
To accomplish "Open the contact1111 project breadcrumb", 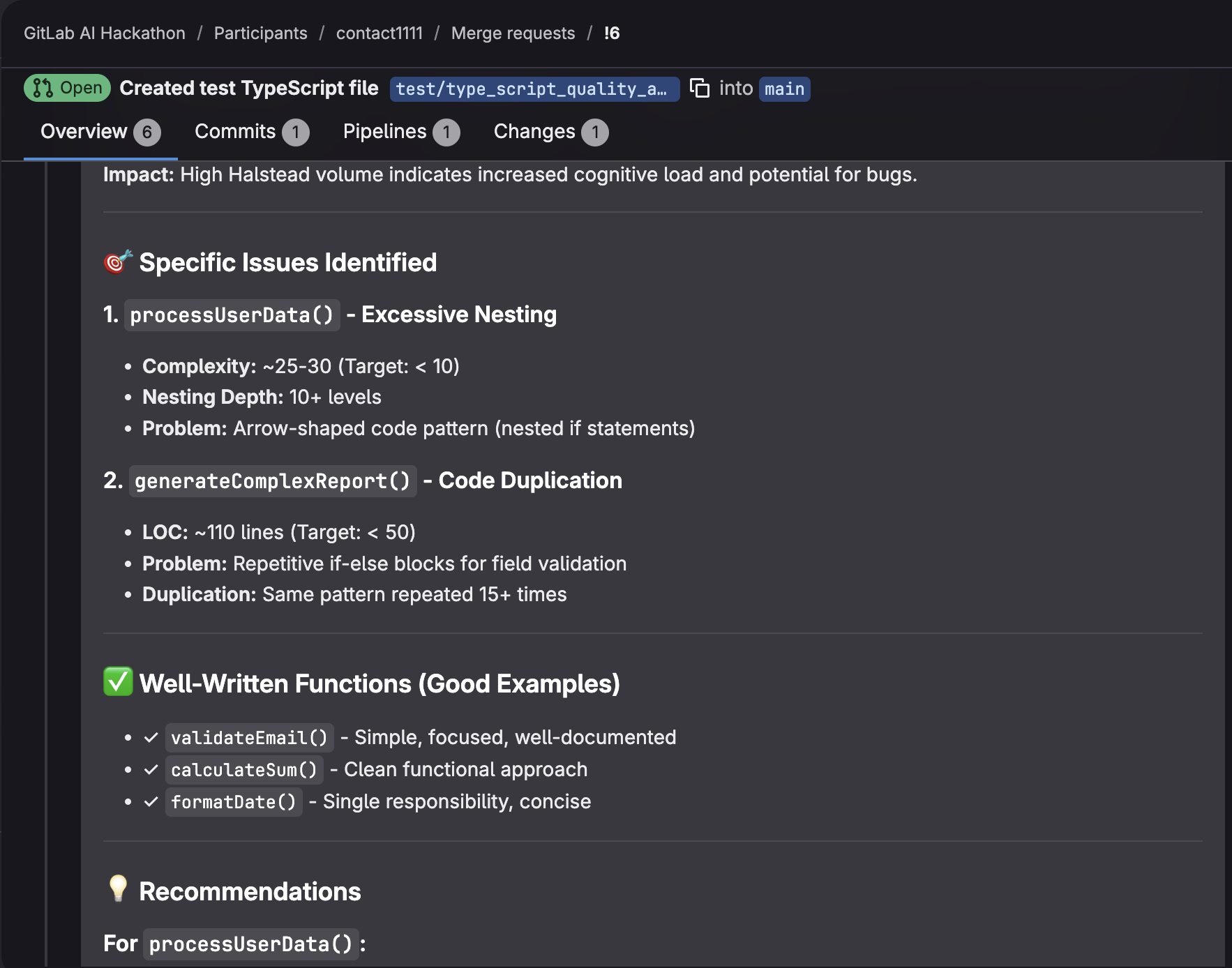I will pyautogui.click(x=379, y=33).
